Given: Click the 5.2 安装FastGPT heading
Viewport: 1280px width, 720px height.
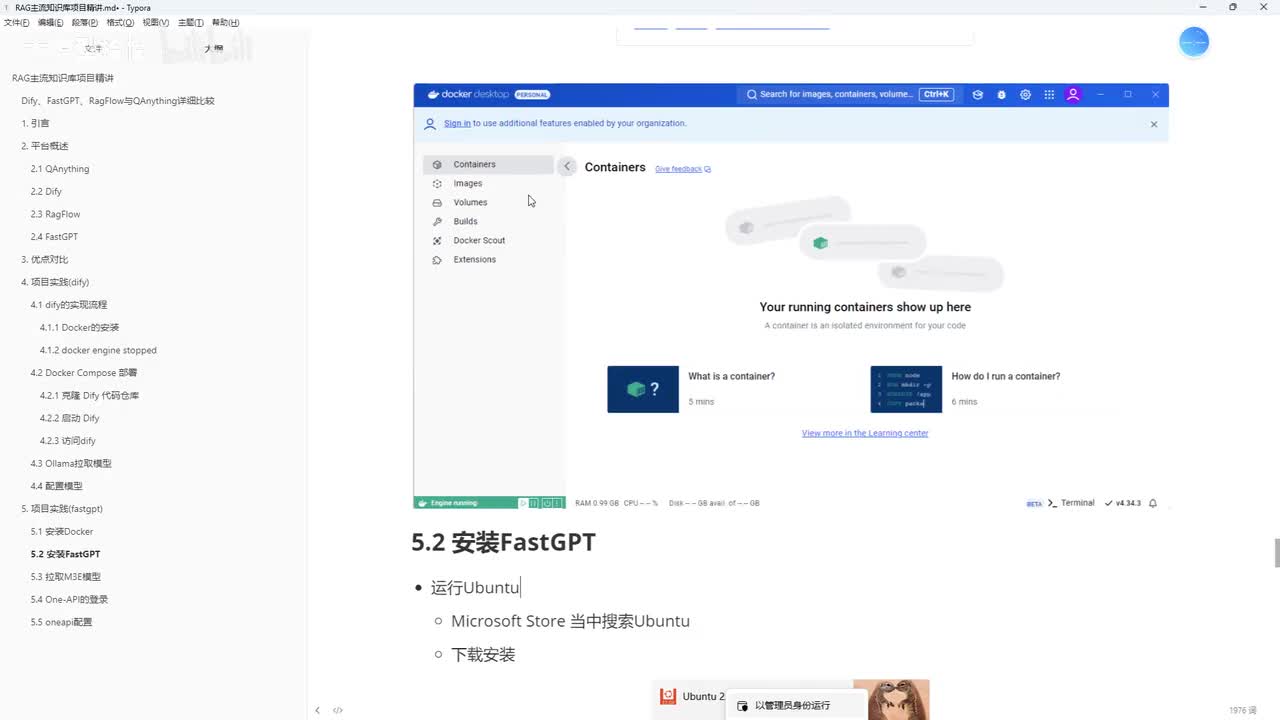Looking at the screenshot, I should pyautogui.click(x=503, y=542).
